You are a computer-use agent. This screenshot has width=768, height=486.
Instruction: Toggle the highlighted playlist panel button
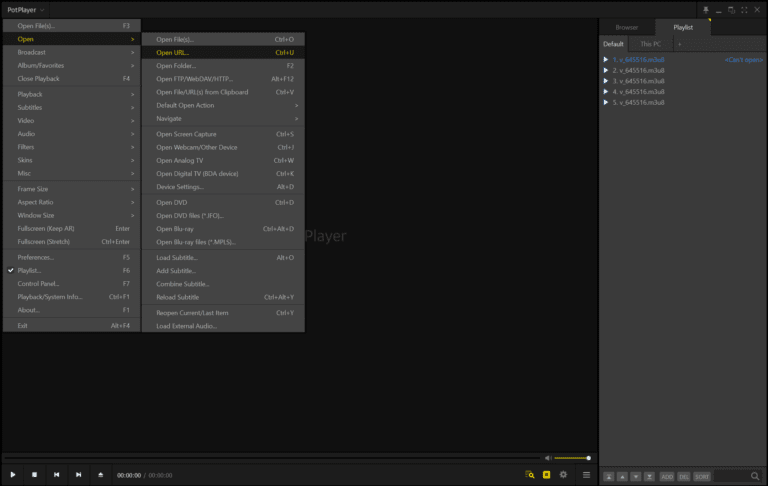click(546, 474)
